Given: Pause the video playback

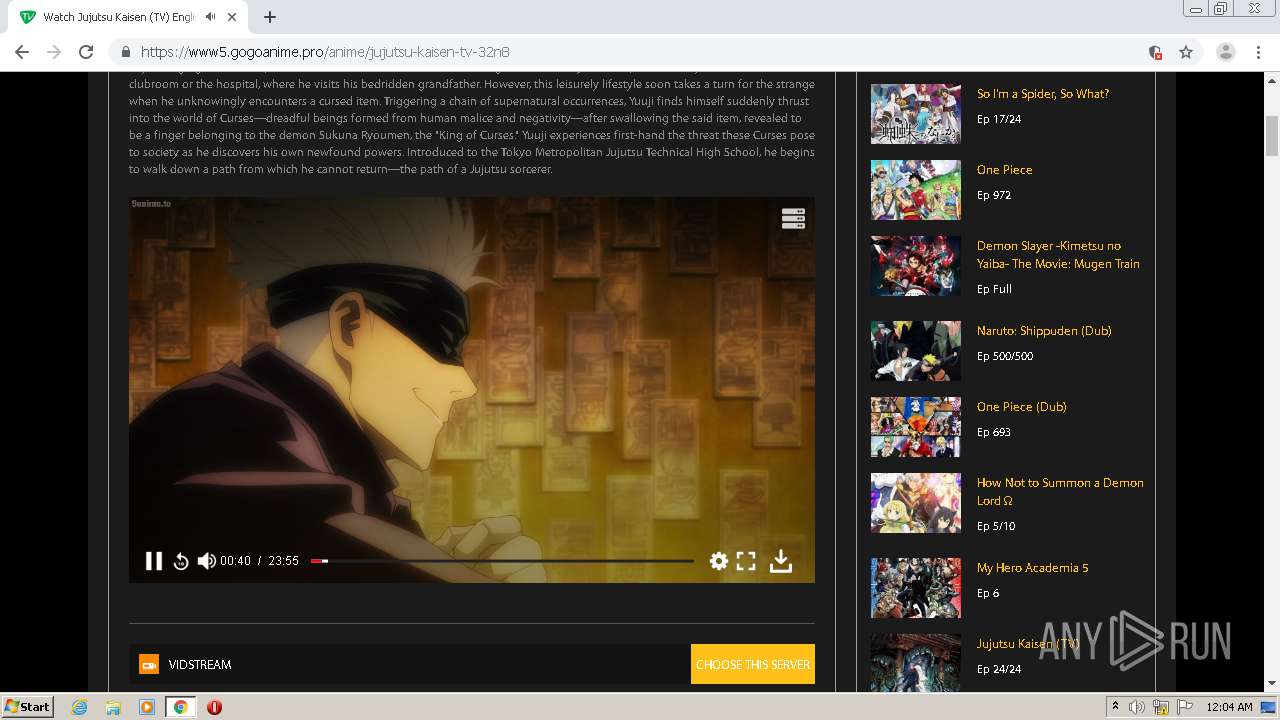Looking at the screenshot, I should point(154,561).
